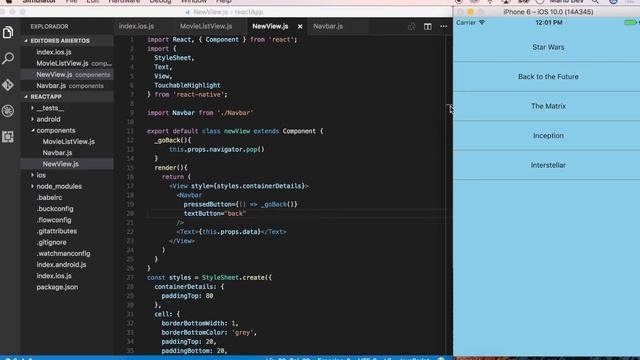The image size is (640, 360).
Task: Open the .gitattributes file
Action: [57, 231]
